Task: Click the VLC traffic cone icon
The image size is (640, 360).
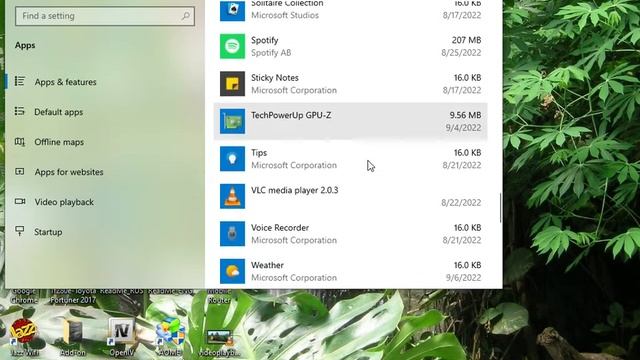Action: (232, 196)
